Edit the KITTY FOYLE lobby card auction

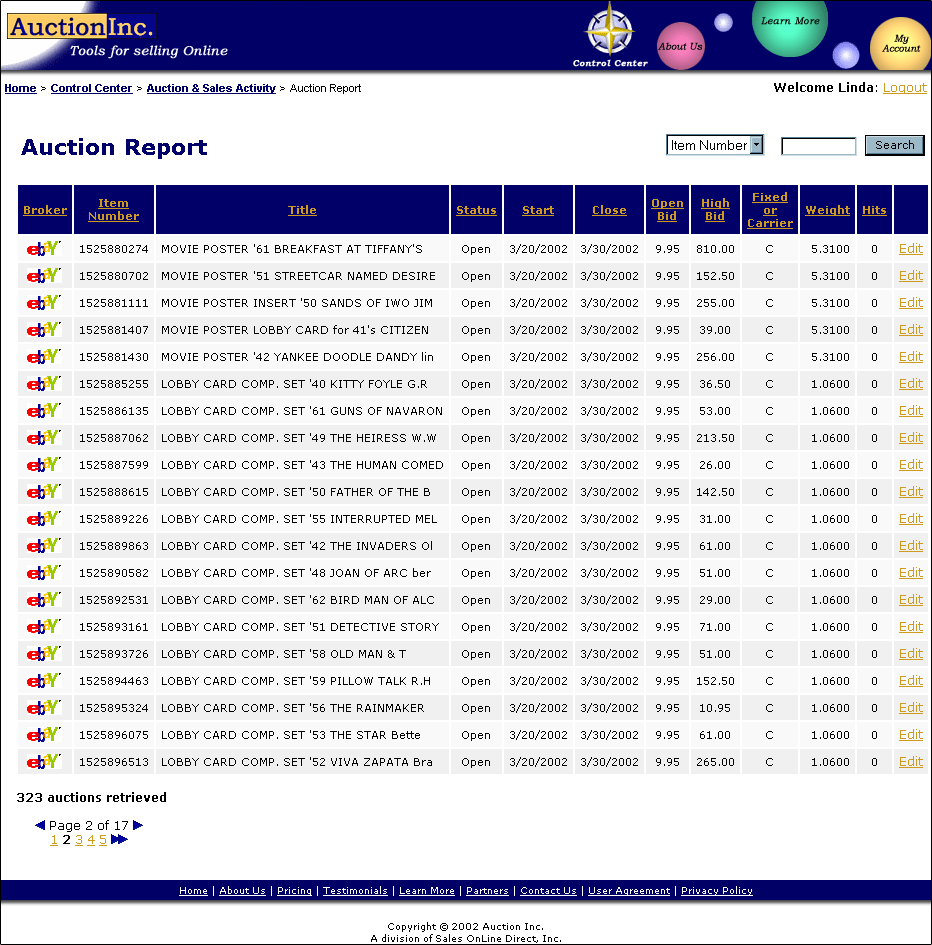point(910,383)
